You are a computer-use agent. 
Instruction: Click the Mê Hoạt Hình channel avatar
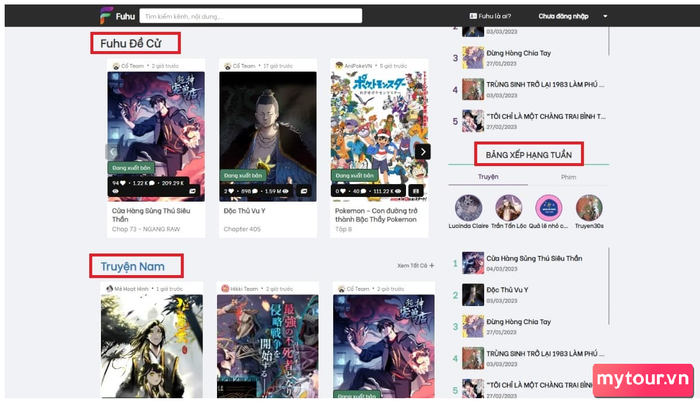coord(109,289)
